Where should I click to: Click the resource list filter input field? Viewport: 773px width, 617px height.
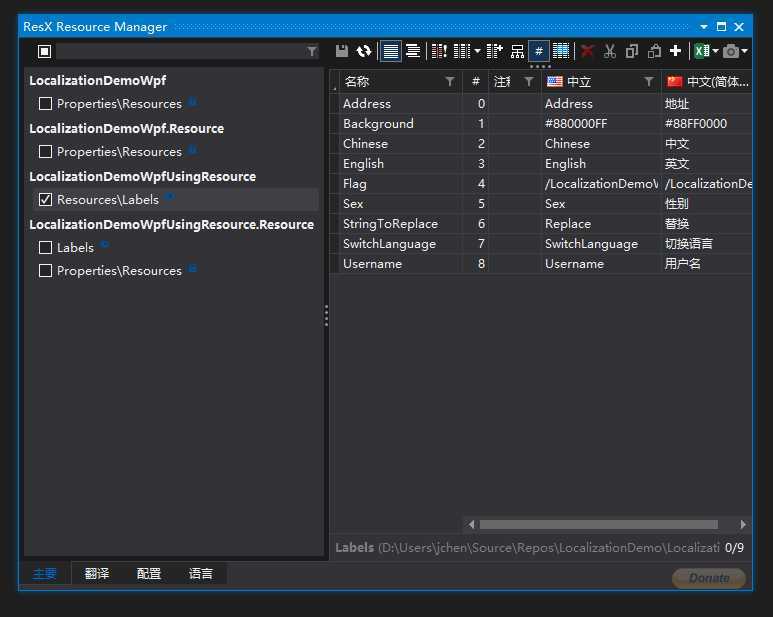point(180,51)
